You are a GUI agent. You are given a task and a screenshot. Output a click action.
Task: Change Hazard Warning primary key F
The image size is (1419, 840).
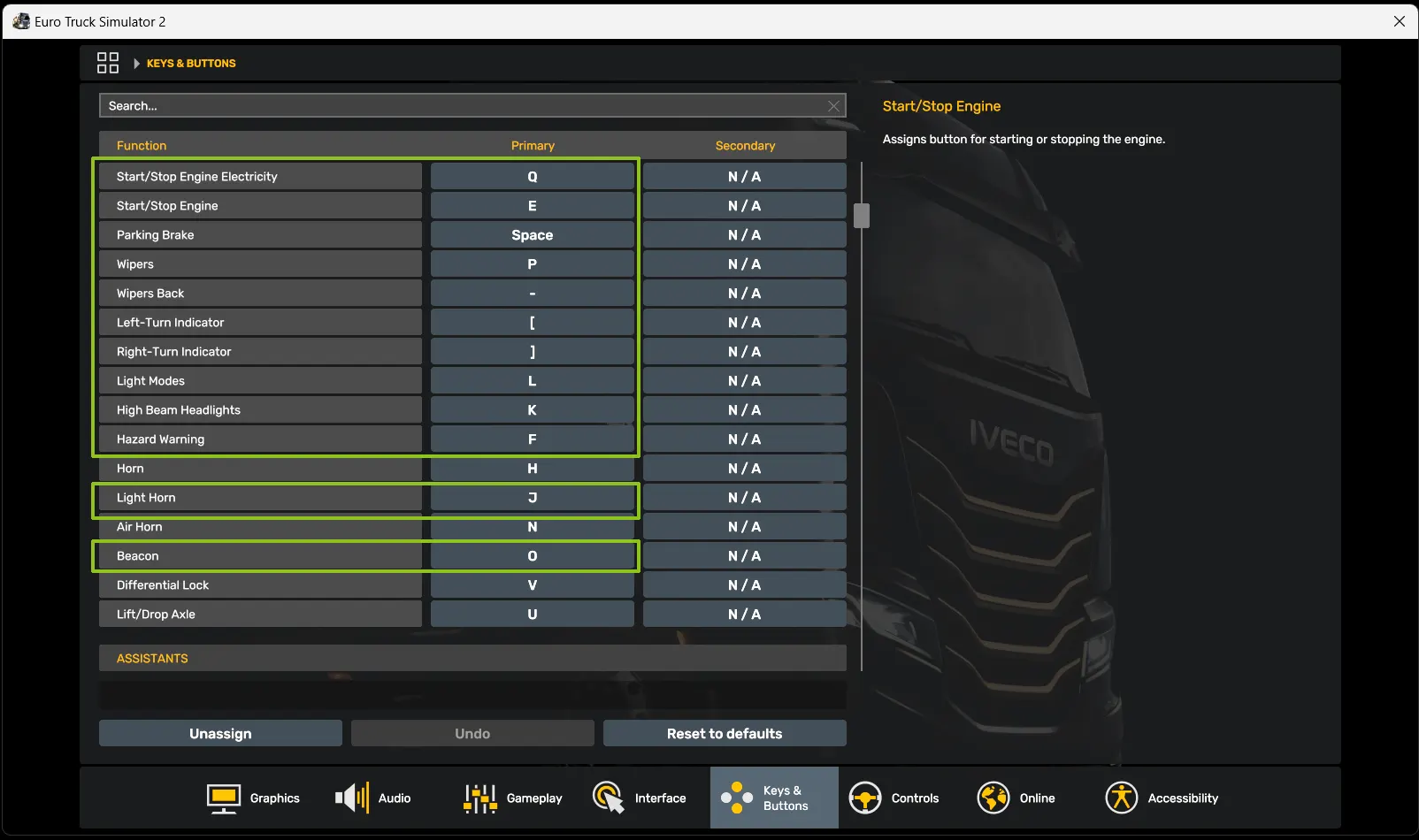pyautogui.click(x=533, y=439)
